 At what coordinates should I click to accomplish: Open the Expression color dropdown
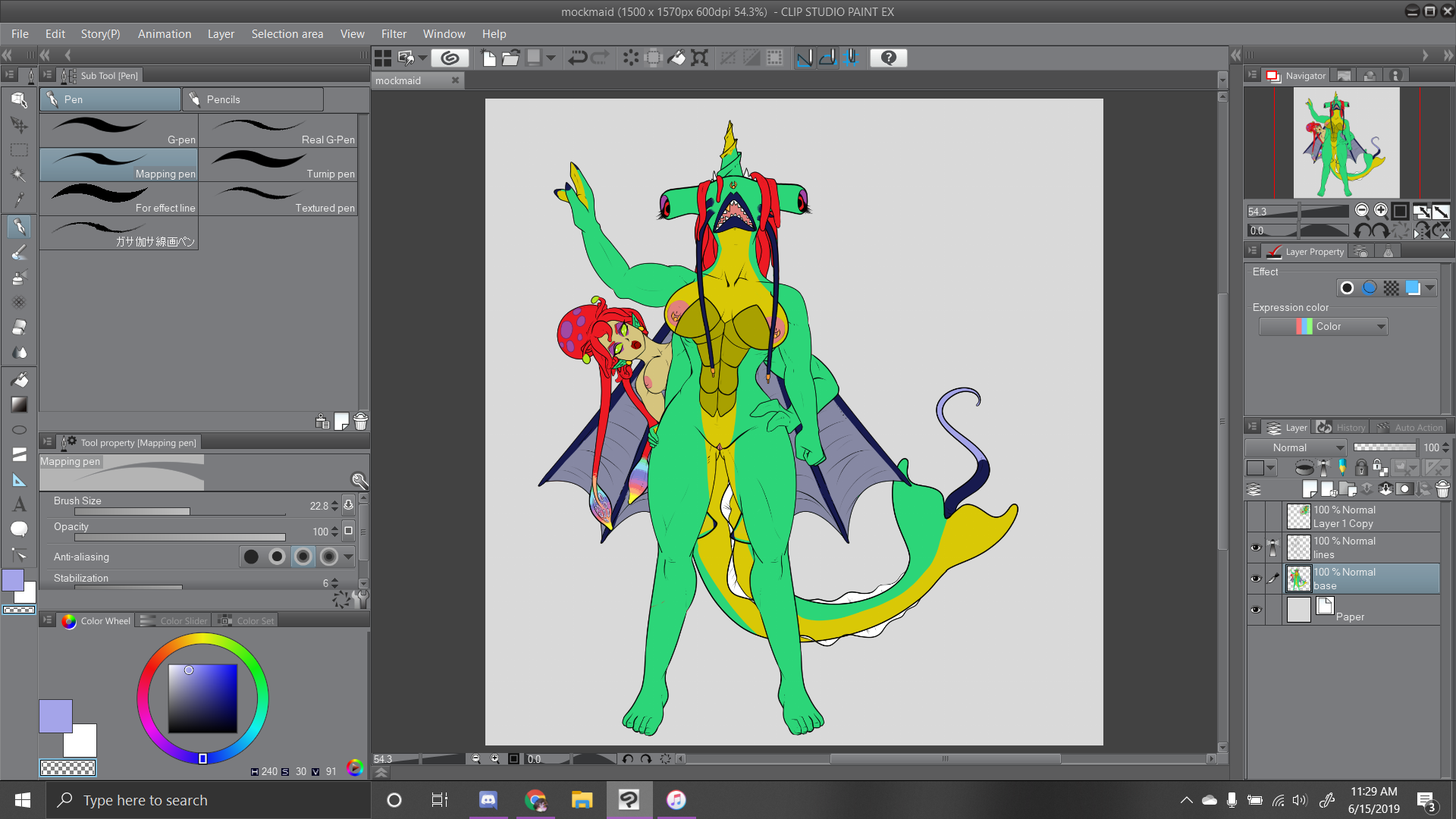coord(1323,327)
